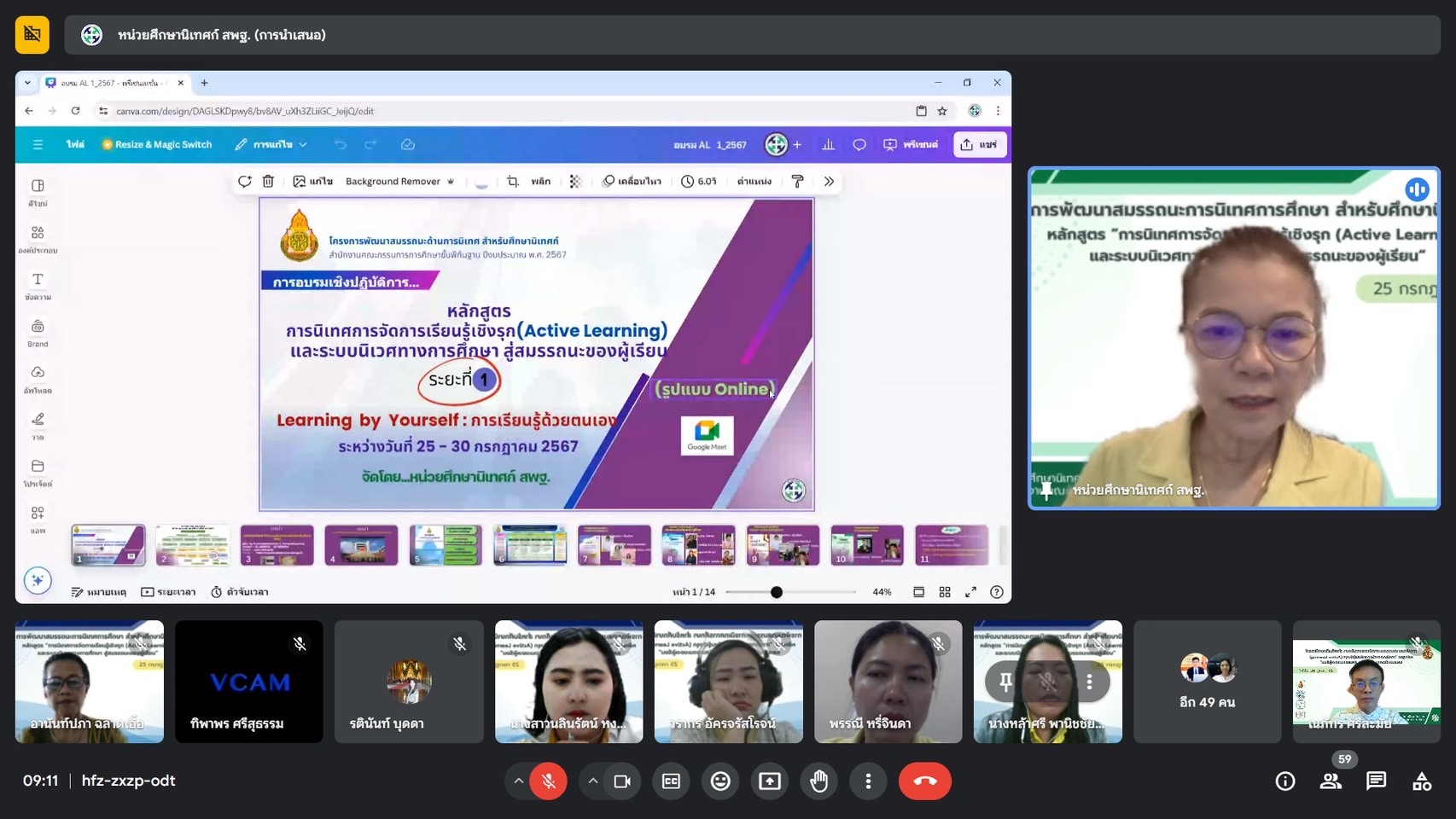Click the present screen button
1456x819 pixels.
click(x=770, y=781)
